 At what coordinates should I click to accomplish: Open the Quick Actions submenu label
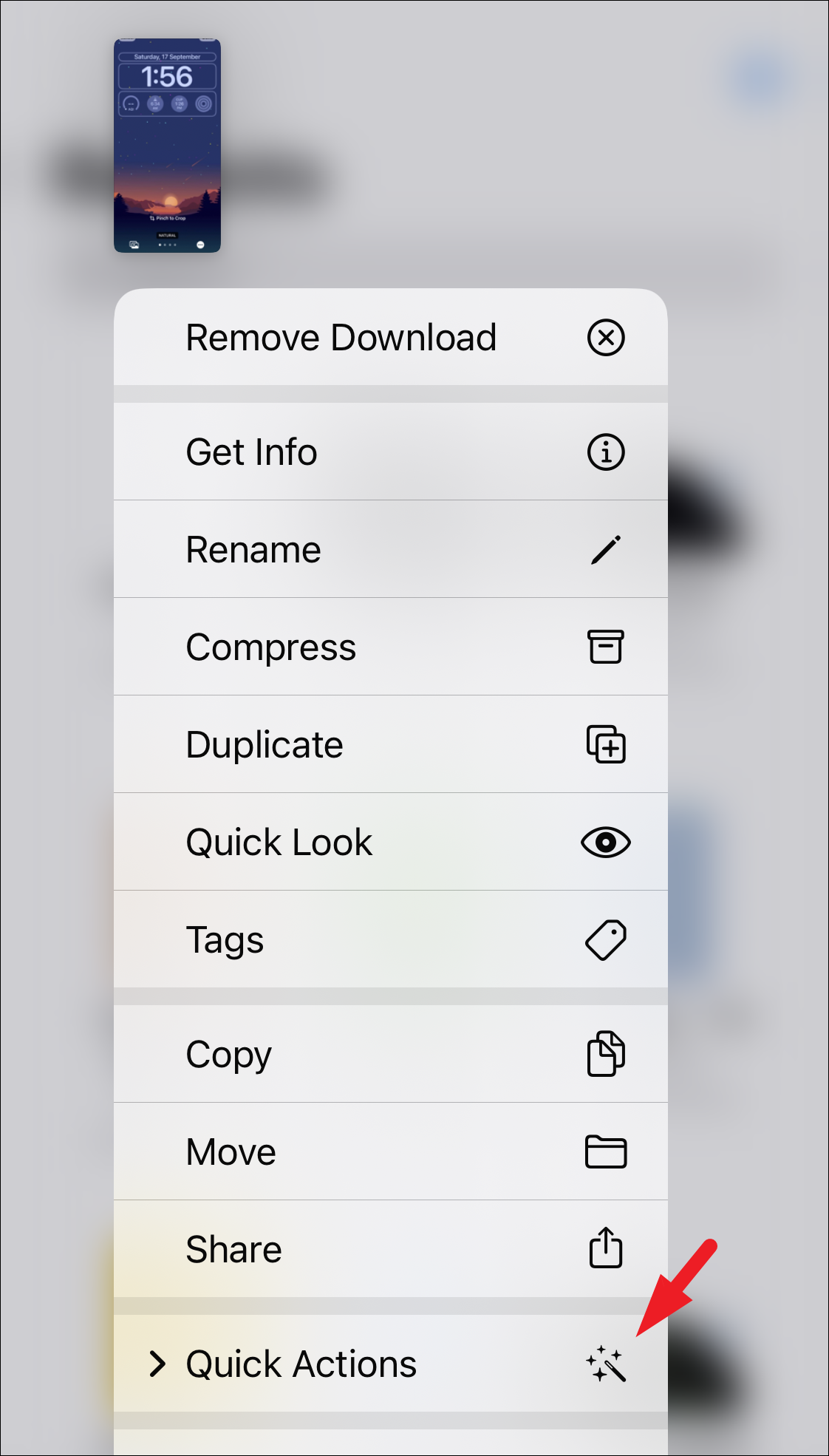pyautogui.click(x=301, y=1364)
